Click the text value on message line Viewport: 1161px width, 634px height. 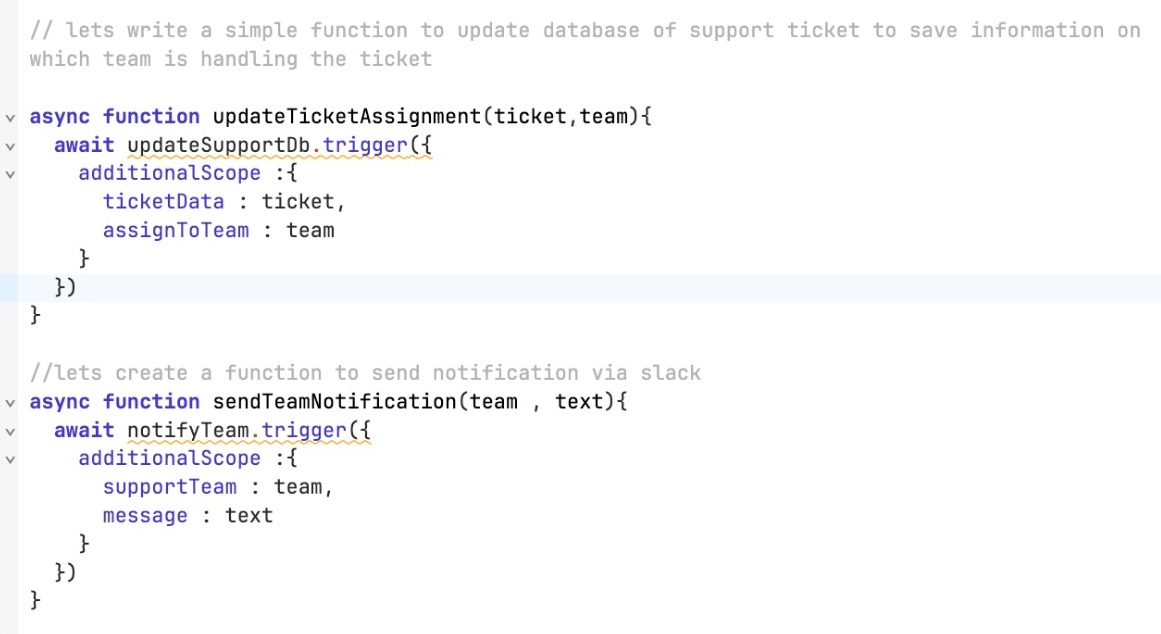[x=249, y=516]
